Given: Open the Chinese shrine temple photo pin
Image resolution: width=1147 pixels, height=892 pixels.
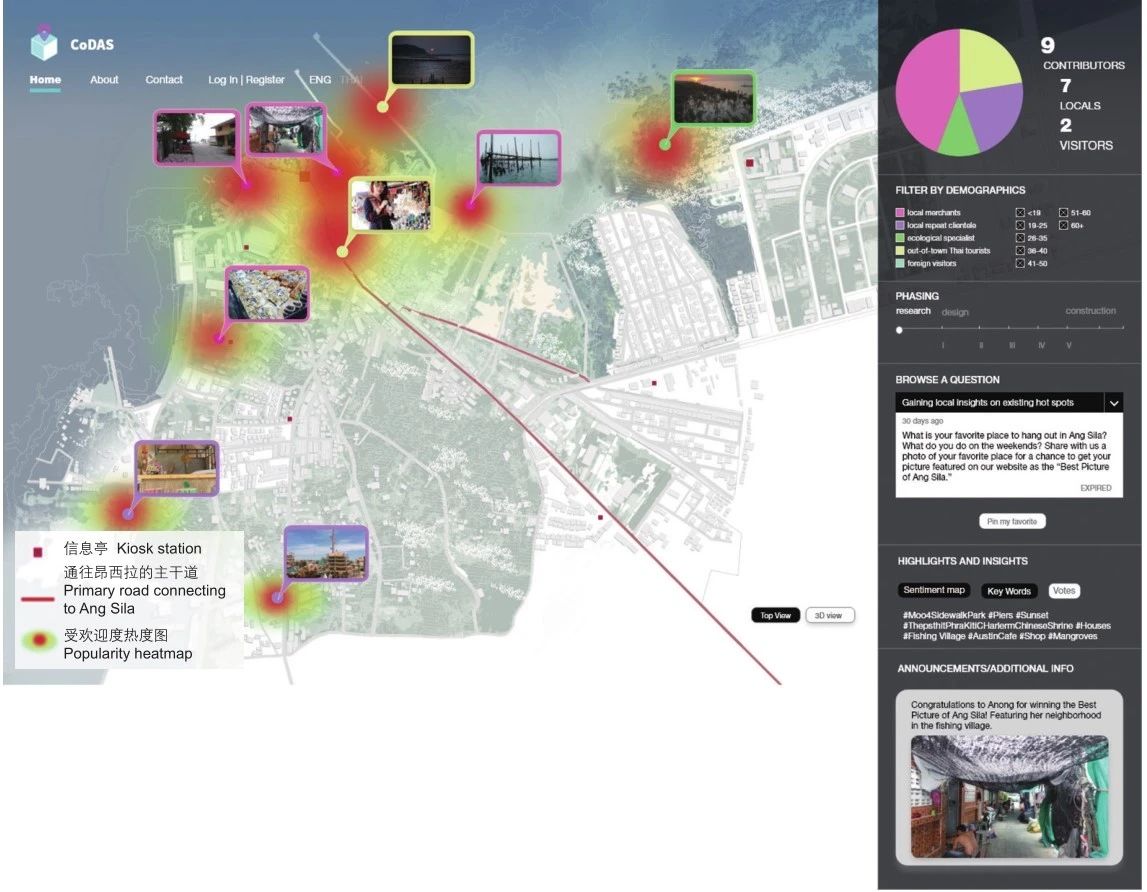Looking at the screenshot, I should coord(326,553).
